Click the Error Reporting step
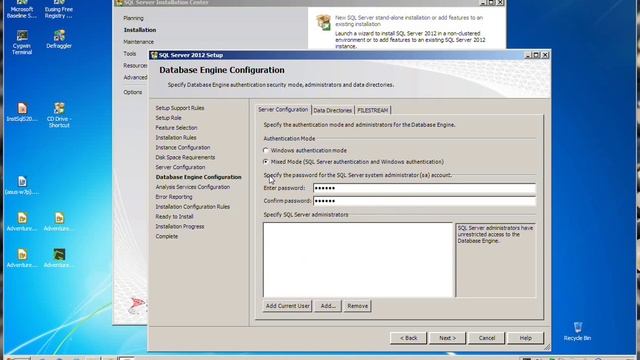Viewport: 640px width, 360px height. (x=173, y=197)
